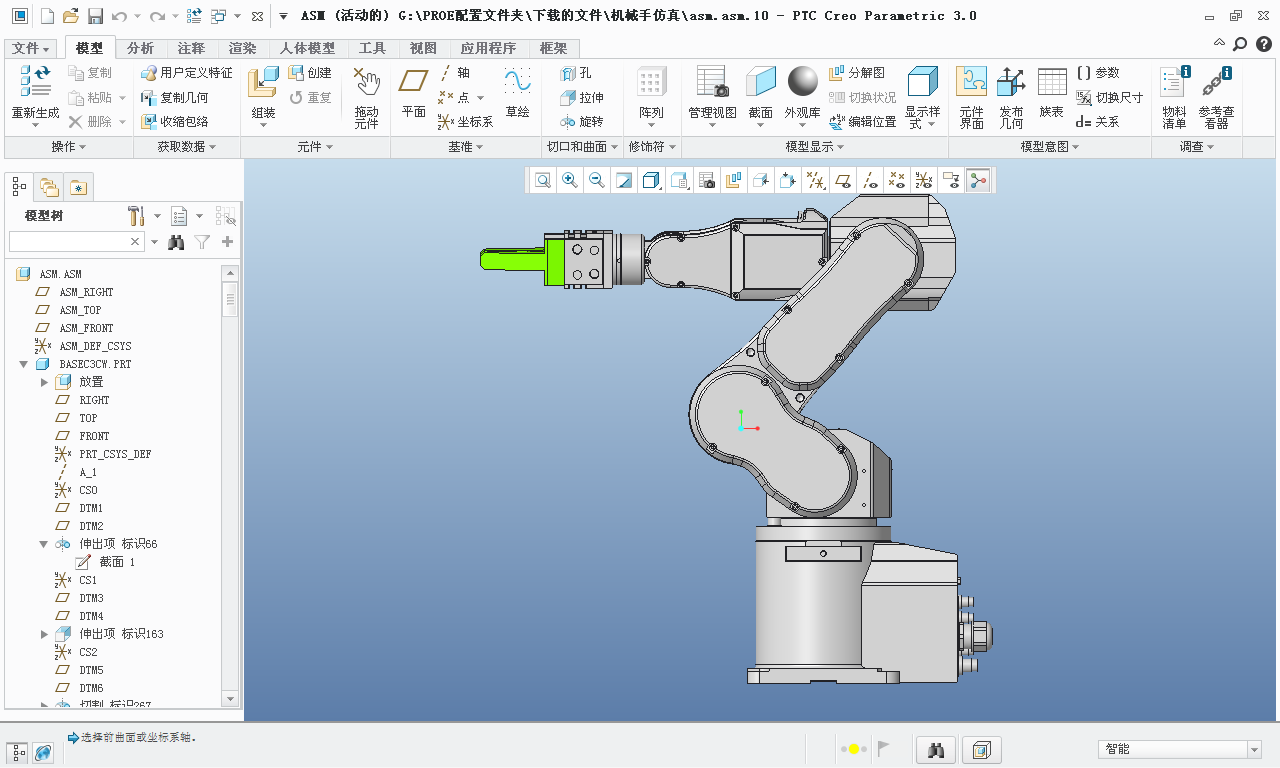Open the 视图 ribbon tab
The height and width of the screenshot is (768, 1280).
tap(423, 48)
